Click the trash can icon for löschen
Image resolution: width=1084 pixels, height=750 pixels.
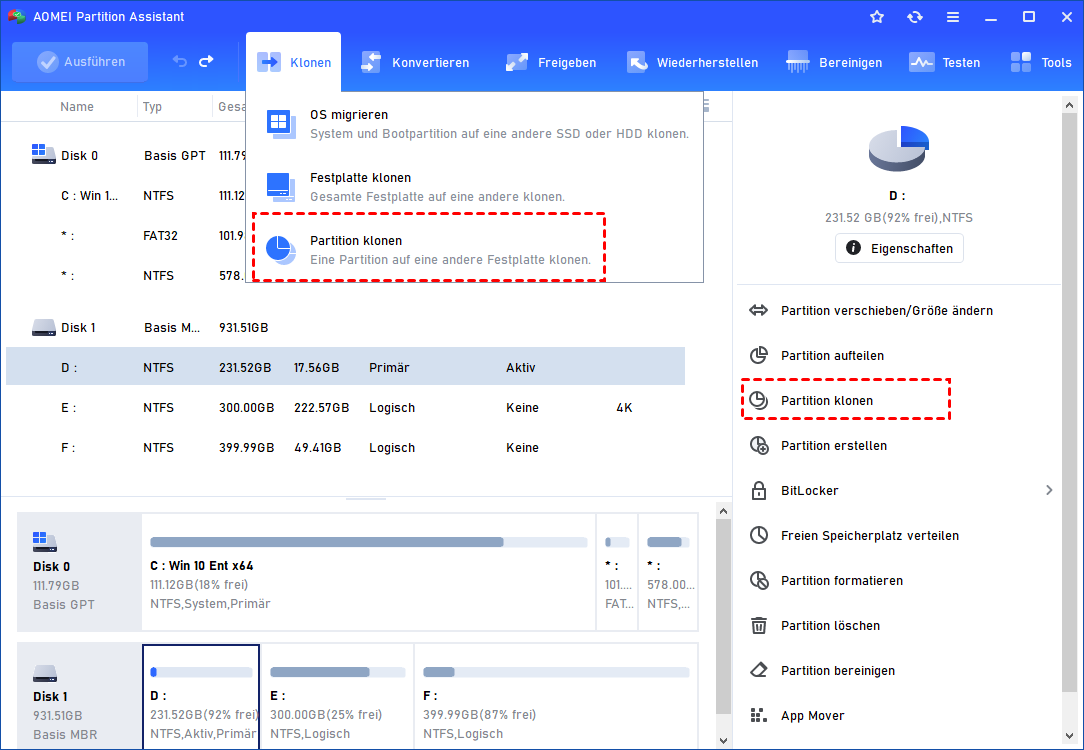758,625
